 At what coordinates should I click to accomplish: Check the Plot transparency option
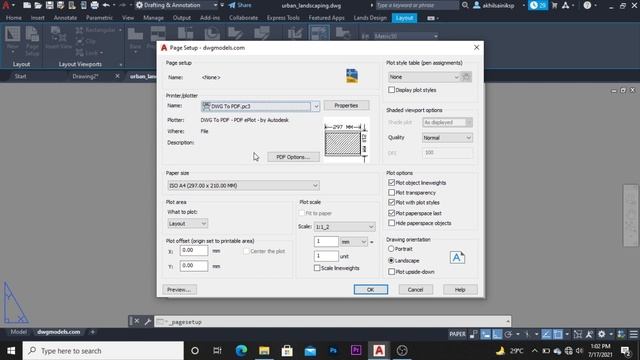[391, 192]
